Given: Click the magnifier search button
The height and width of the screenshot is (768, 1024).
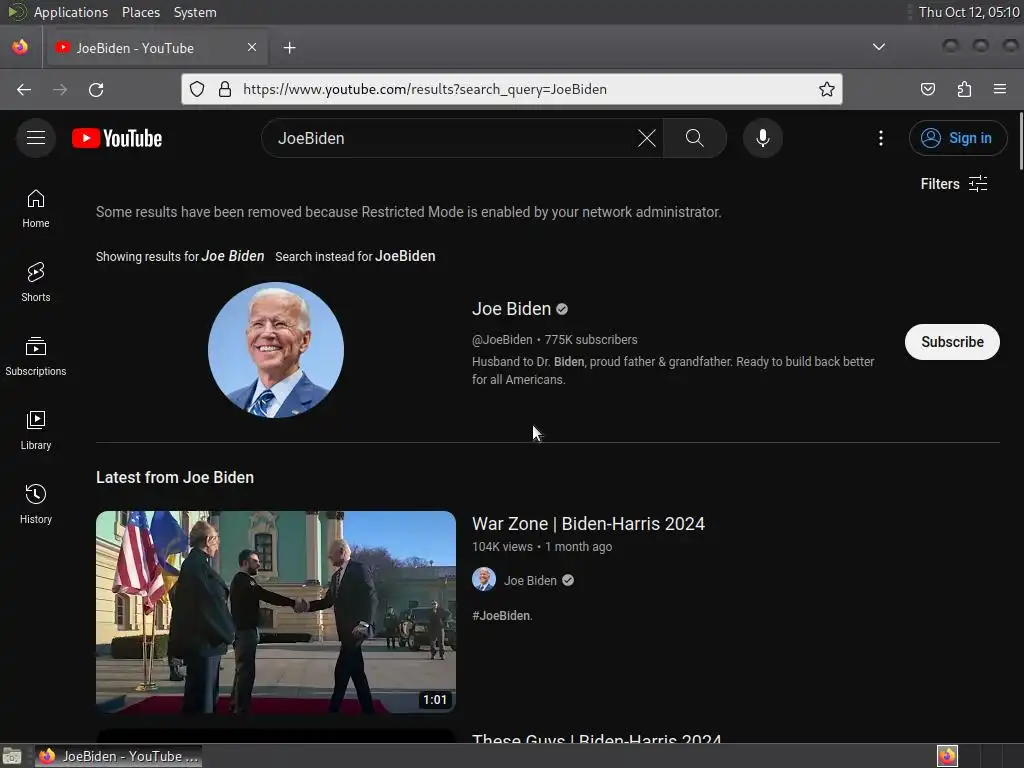Looking at the screenshot, I should tap(695, 138).
